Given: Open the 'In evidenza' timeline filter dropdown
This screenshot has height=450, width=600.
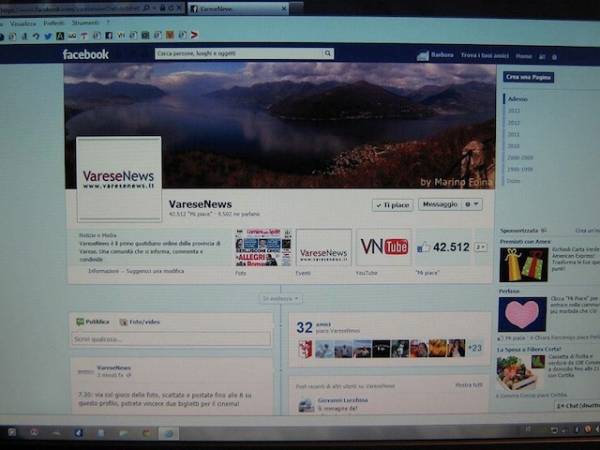Looking at the screenshot, I should (280, 298).
